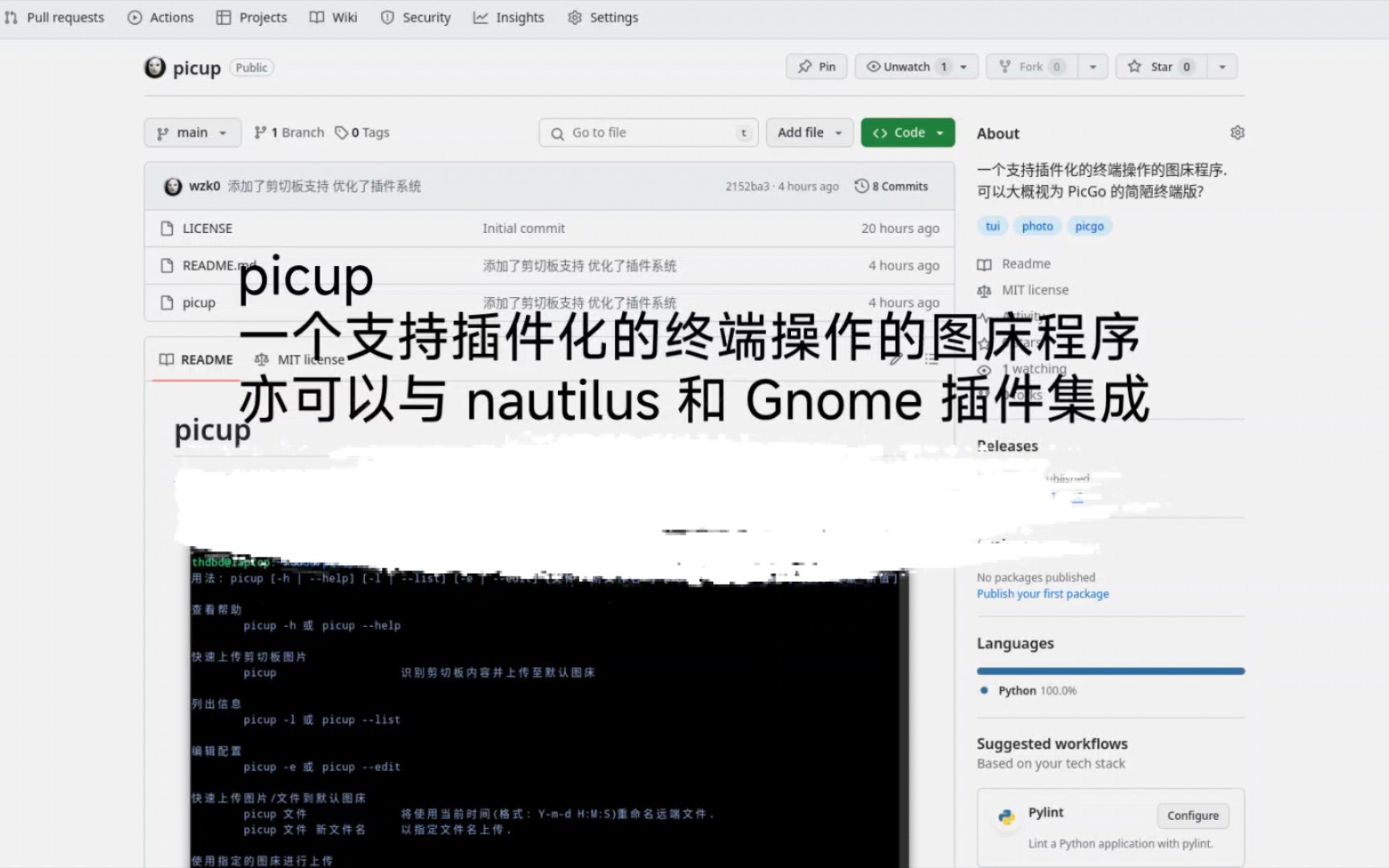Open the Pull requests tab
1389x868 pixels.
click(x=55, y=18)
